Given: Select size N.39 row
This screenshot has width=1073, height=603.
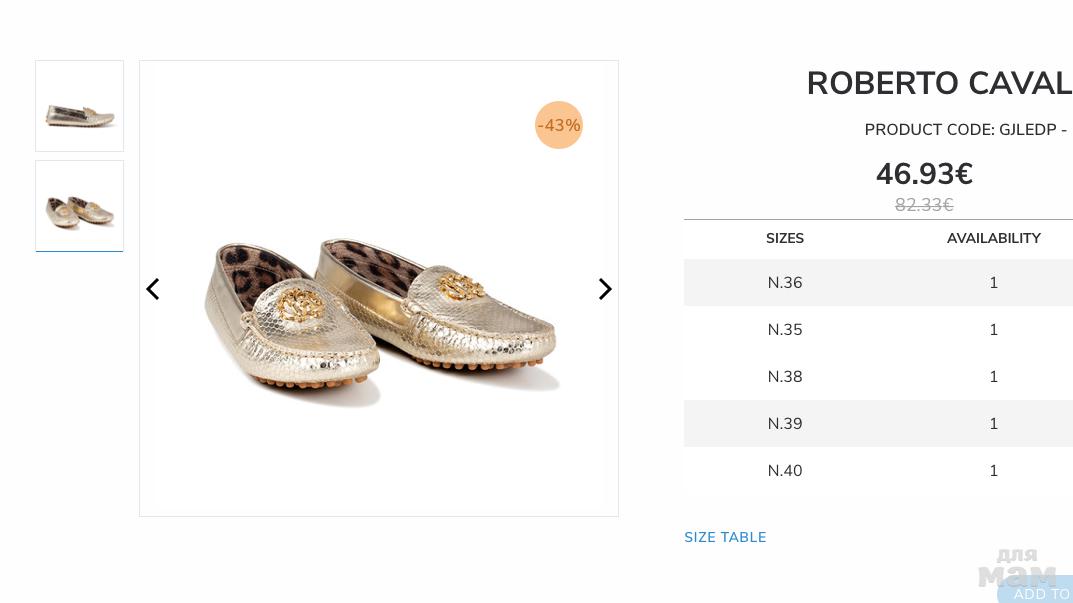Looking at the screenshot, I should (785, 424).
